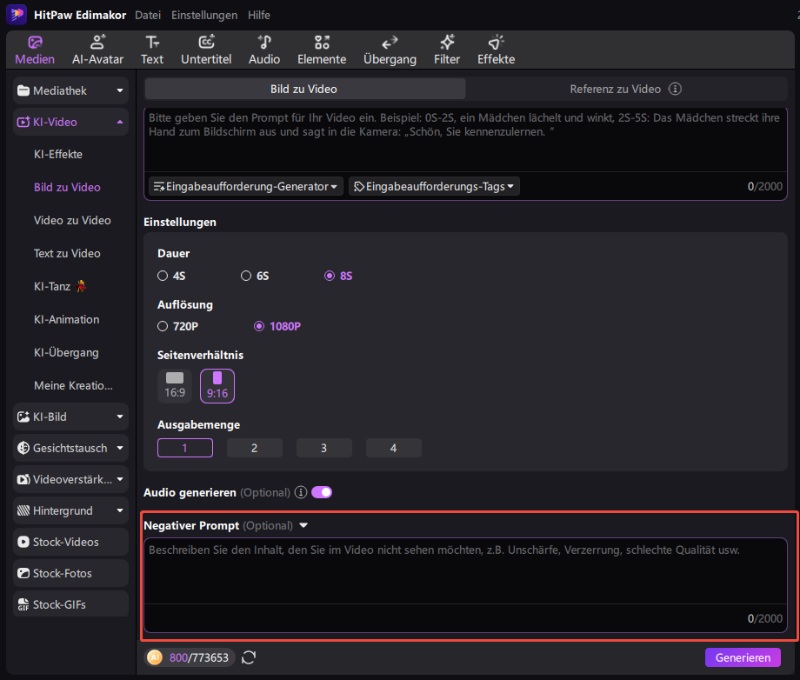Switch to Referenz zu Video tab
This screenshot has width=800, height=680.
[615, 89]
